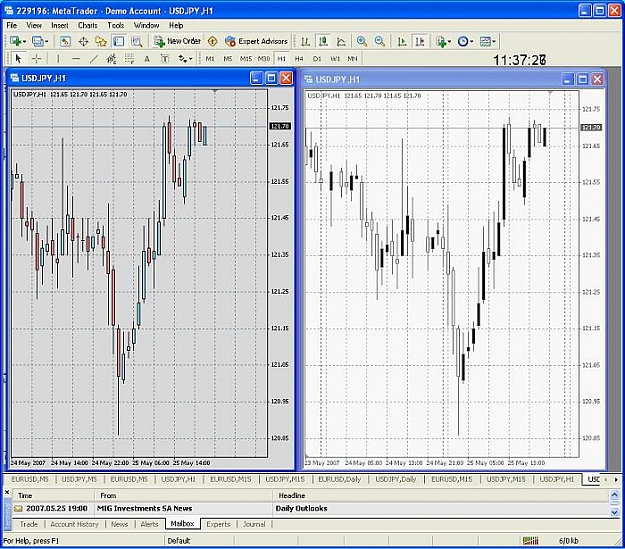Switch timeframe to M5
Image resolution: width=625 pixels, height=549 pixels.
tap(228, 59)
